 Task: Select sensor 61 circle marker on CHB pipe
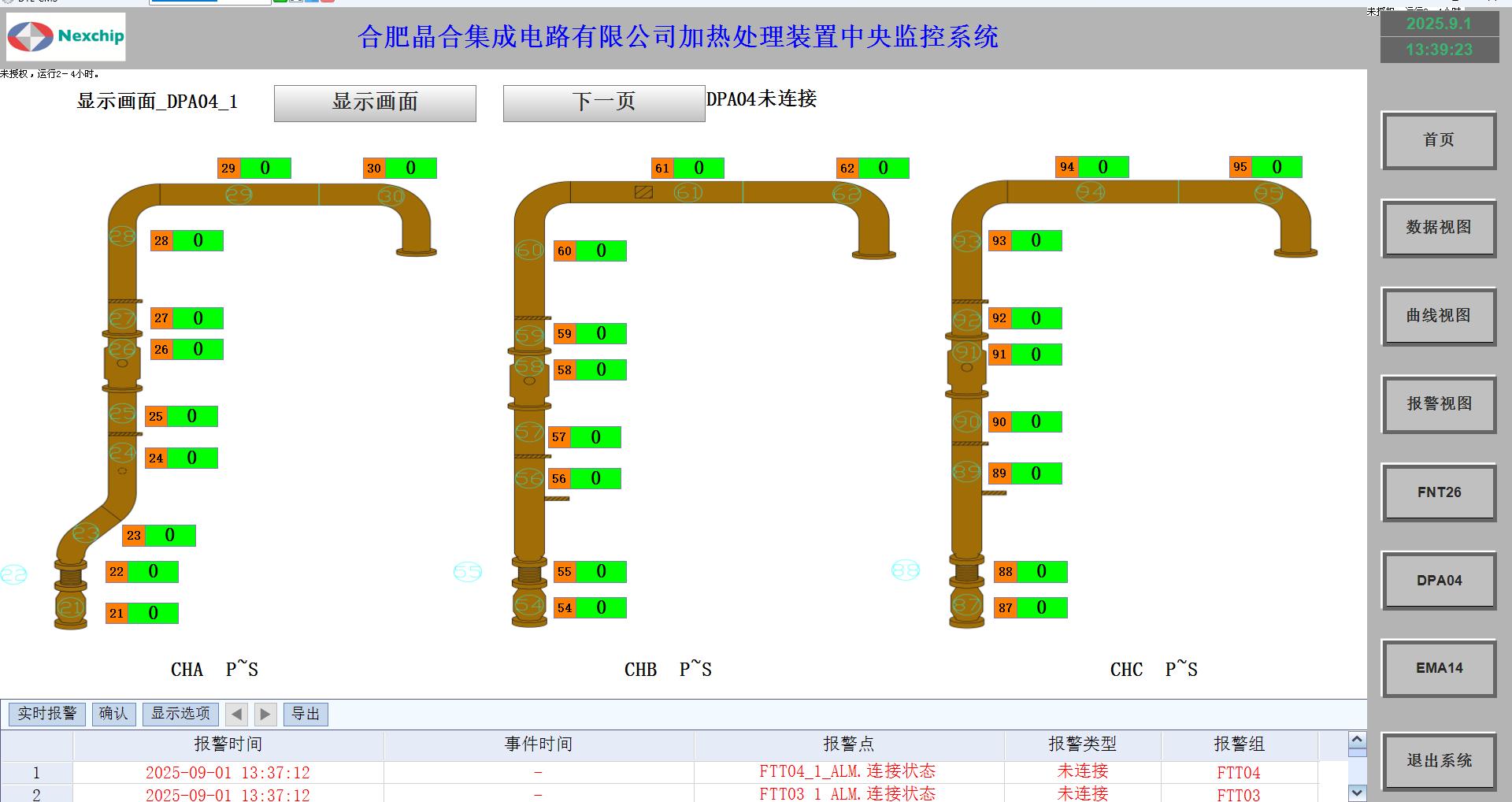(x=687, y=192)
